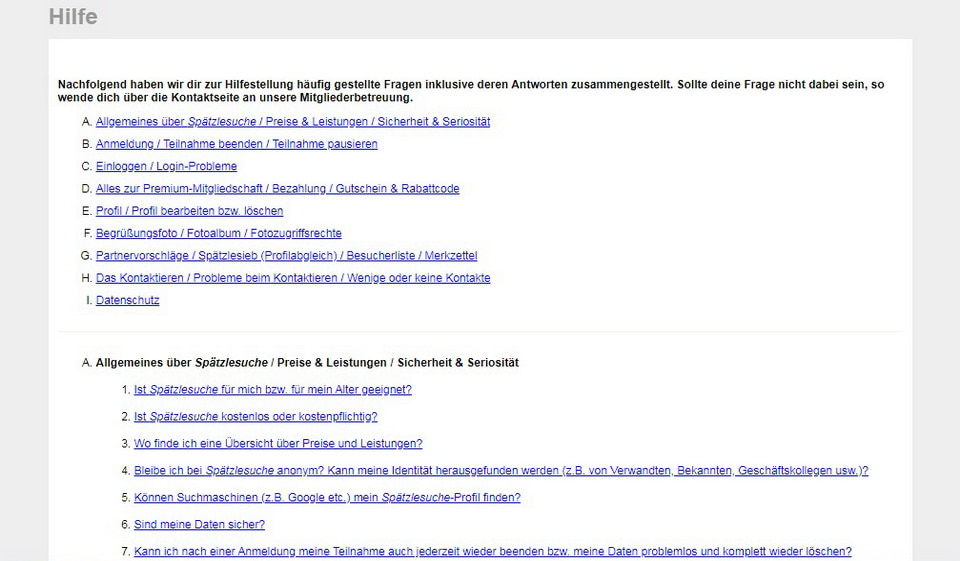Viewport: 960px width, 561px height.
Task: Open 'Begrüßungsfoto / Fotoalbum / Fotozugriffsrechte' link
Action: (x=218, y=233)
